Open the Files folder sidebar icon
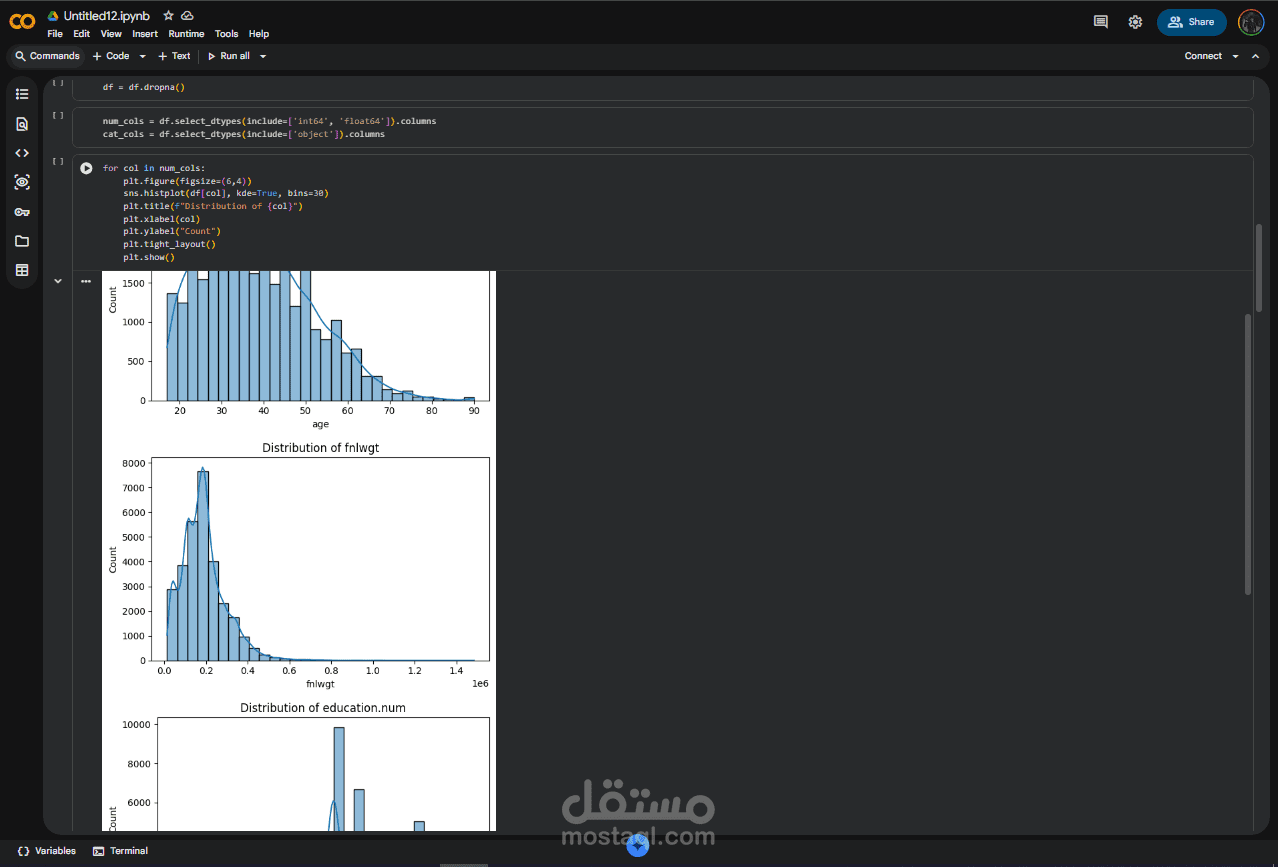1278x867 pixels. pyautogui.click(x=22, y=241)
